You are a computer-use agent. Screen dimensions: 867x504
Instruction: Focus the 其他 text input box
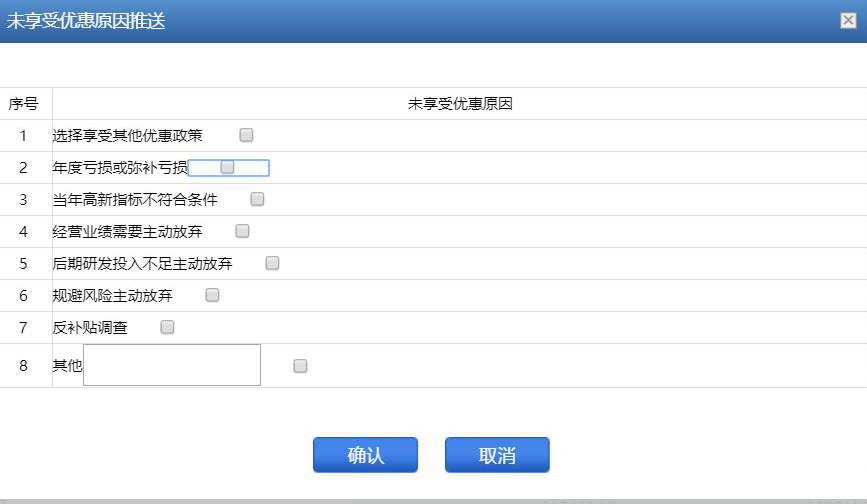click(172, 365)
